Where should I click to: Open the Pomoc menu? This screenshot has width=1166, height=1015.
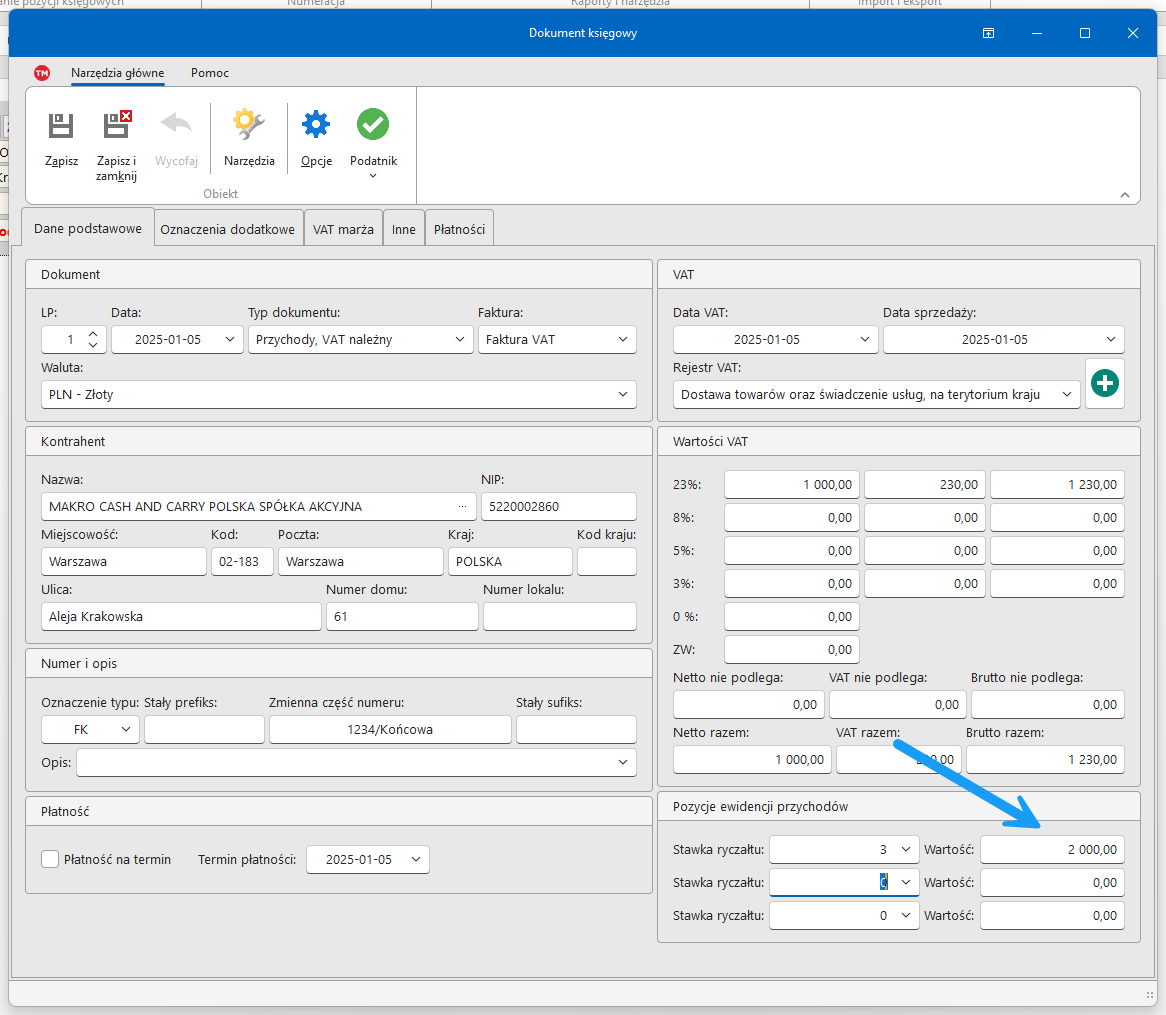click(x=210, y=73)
